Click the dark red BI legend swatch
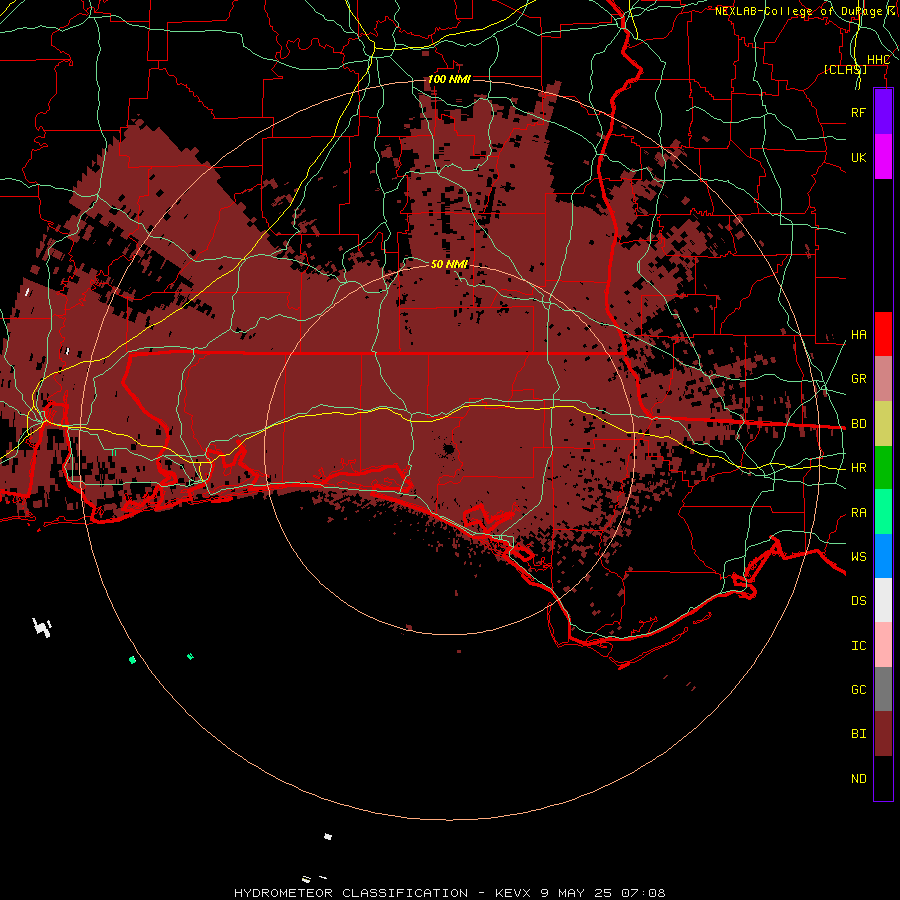This screenshot has width=900, height=900. (883, 734)
